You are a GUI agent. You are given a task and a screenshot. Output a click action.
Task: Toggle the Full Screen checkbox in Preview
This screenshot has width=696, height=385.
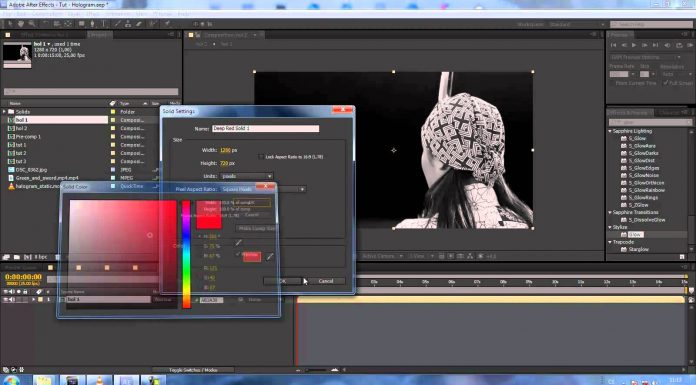click(665, 83)
